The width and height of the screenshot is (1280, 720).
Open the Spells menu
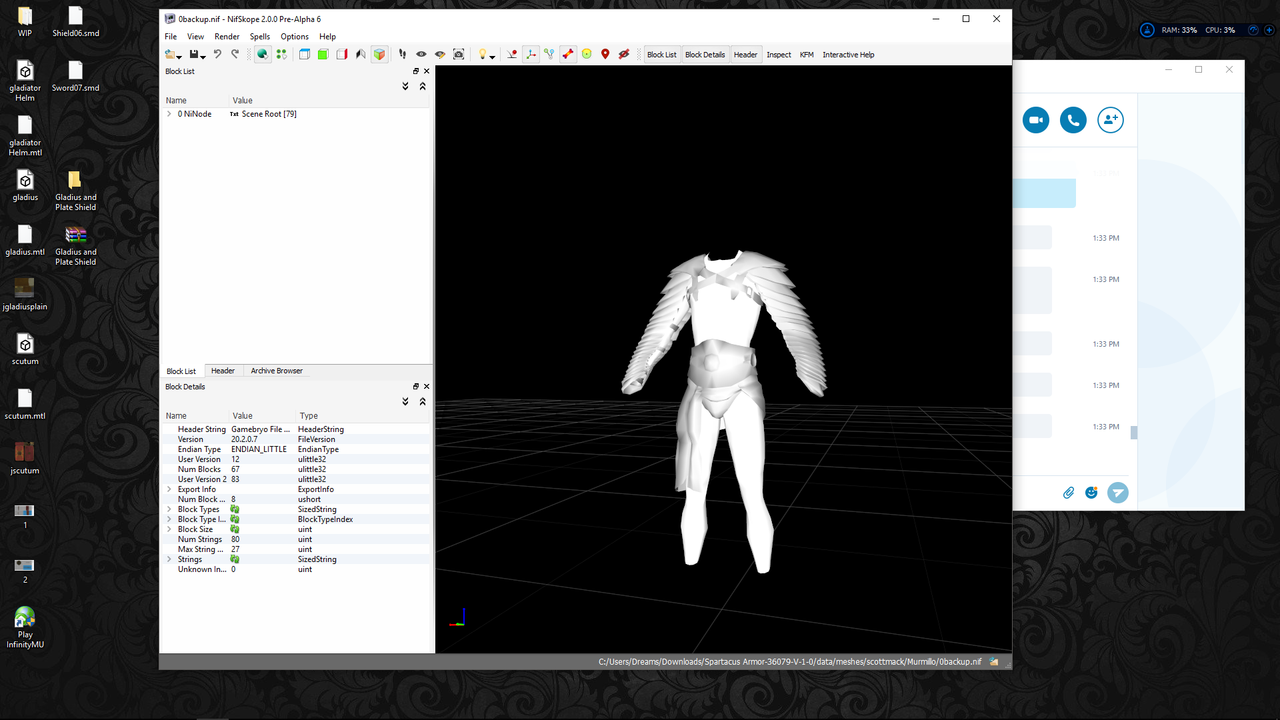click(x=260, y=36)
